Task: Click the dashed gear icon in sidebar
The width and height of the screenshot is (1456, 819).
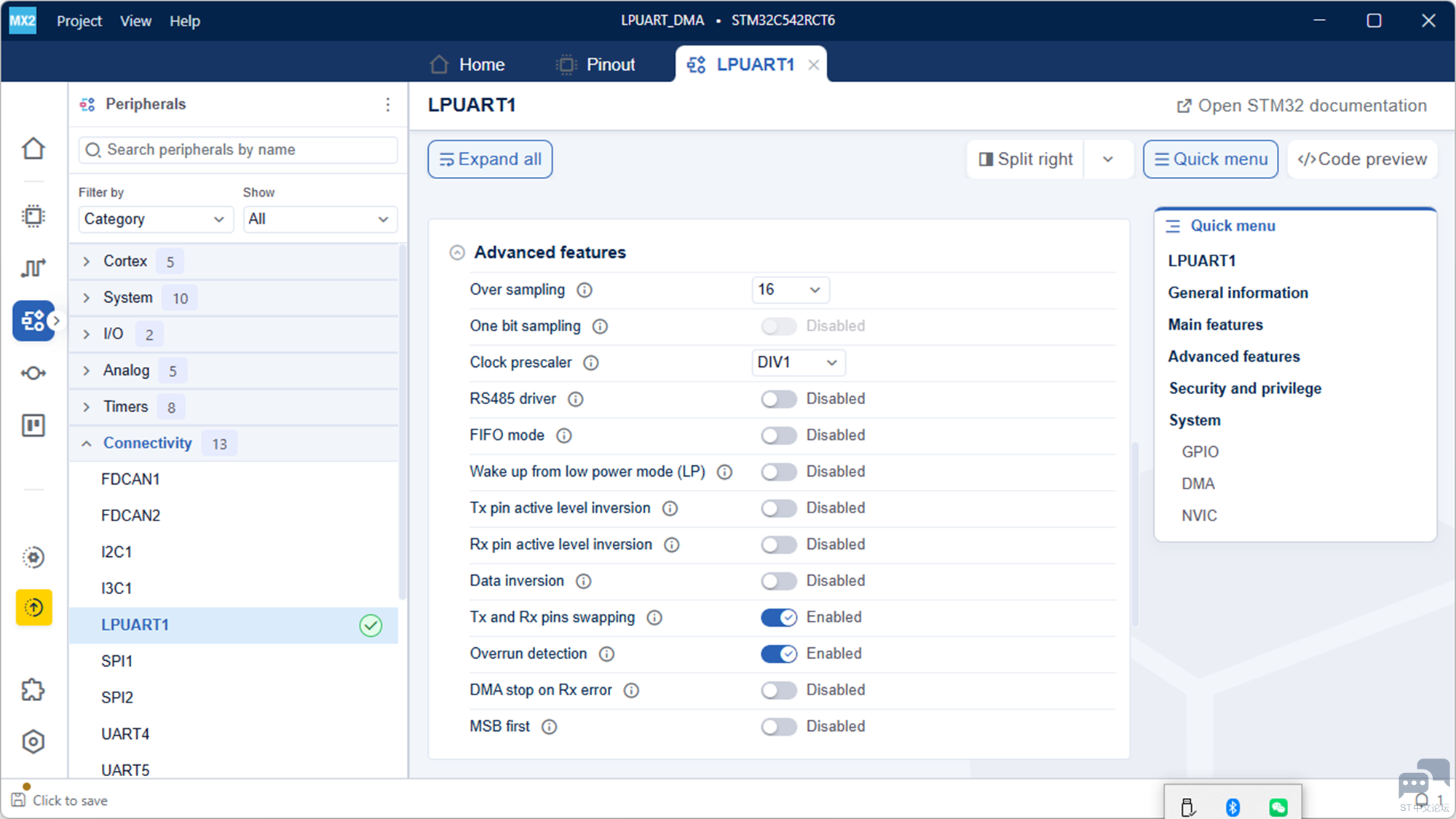Action: point(33,558)
